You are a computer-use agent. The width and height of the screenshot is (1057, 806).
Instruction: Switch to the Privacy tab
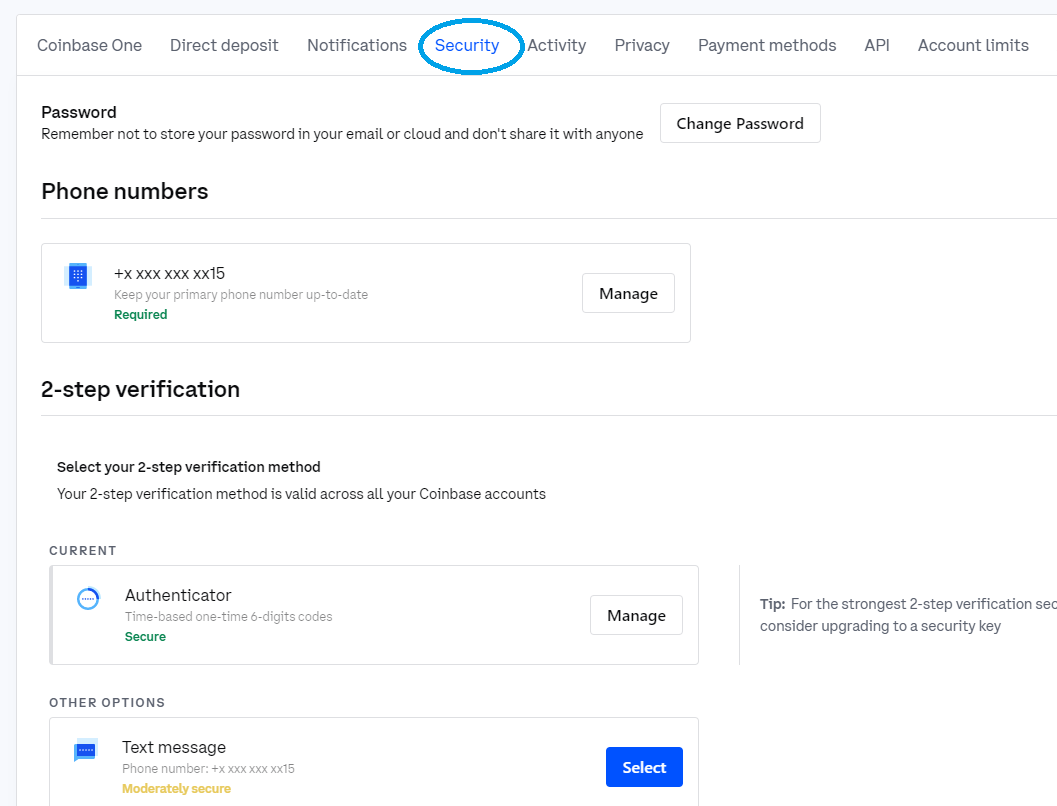[x=642, y=45]
